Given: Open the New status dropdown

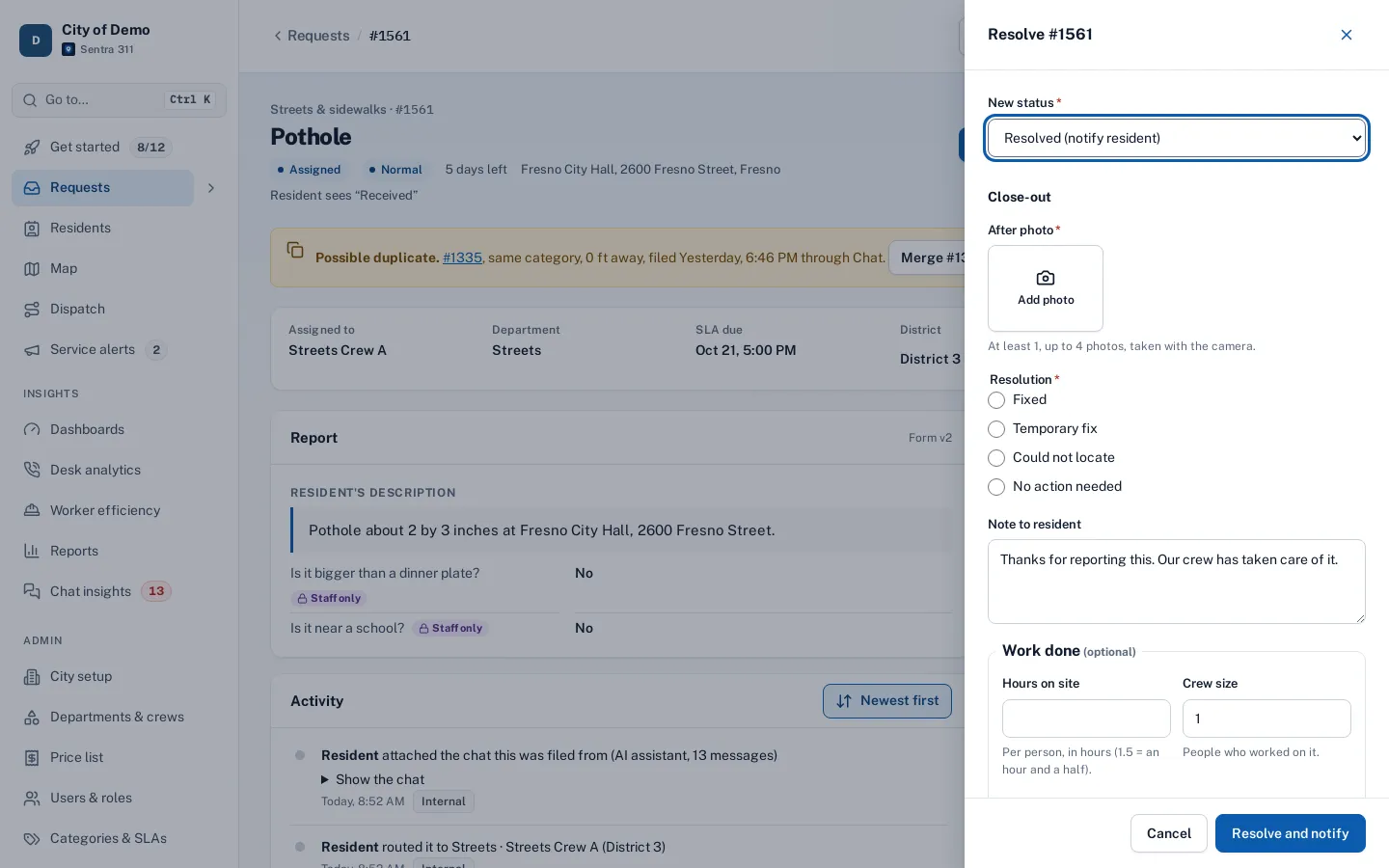Looking at the screenshot, I should click(x=1177, y=138).
